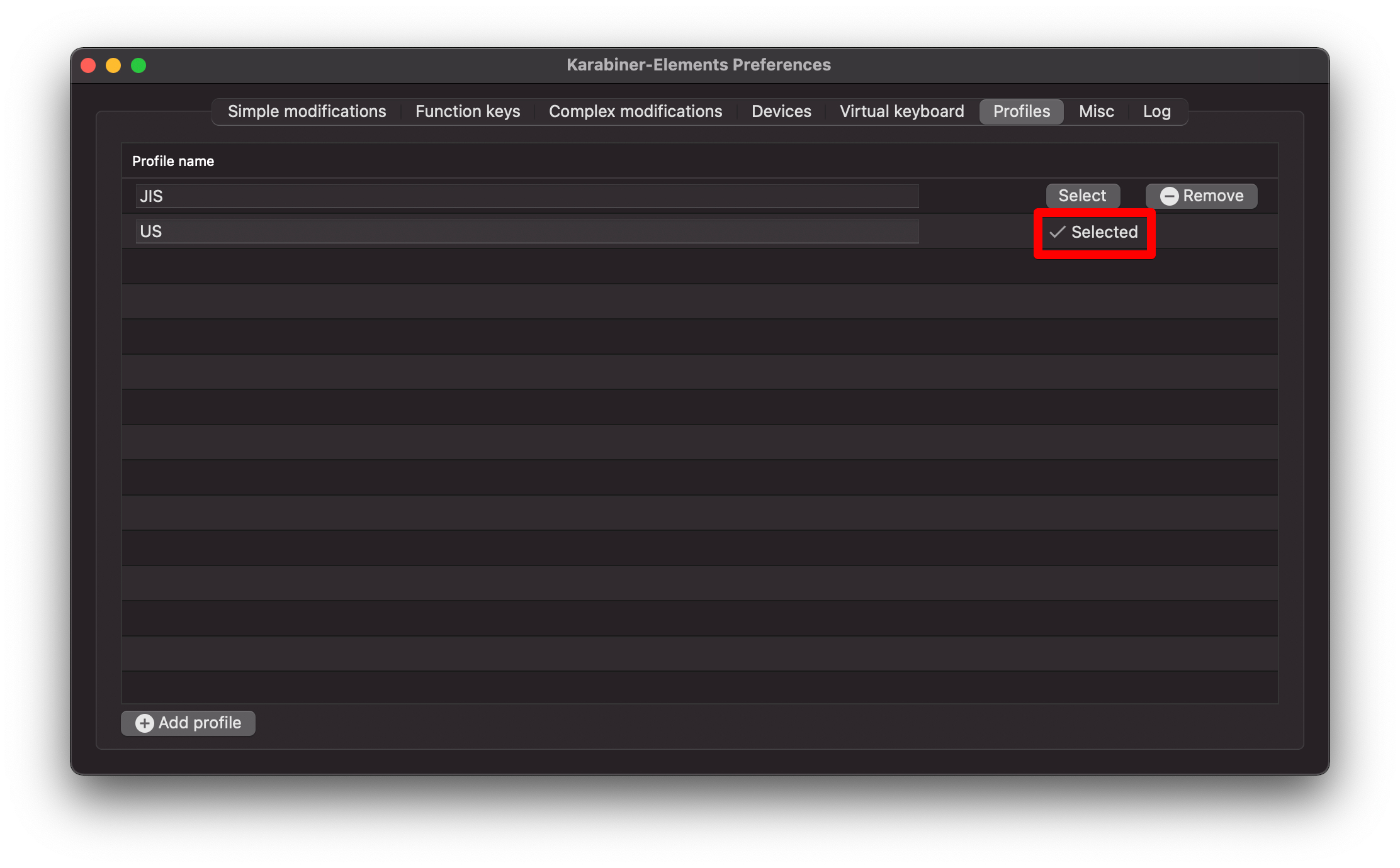Image resolution: width=1400 pixels, height=868 pixels.
Task: Minimize the Preferences window with yellow button
Action: (113, 65)
